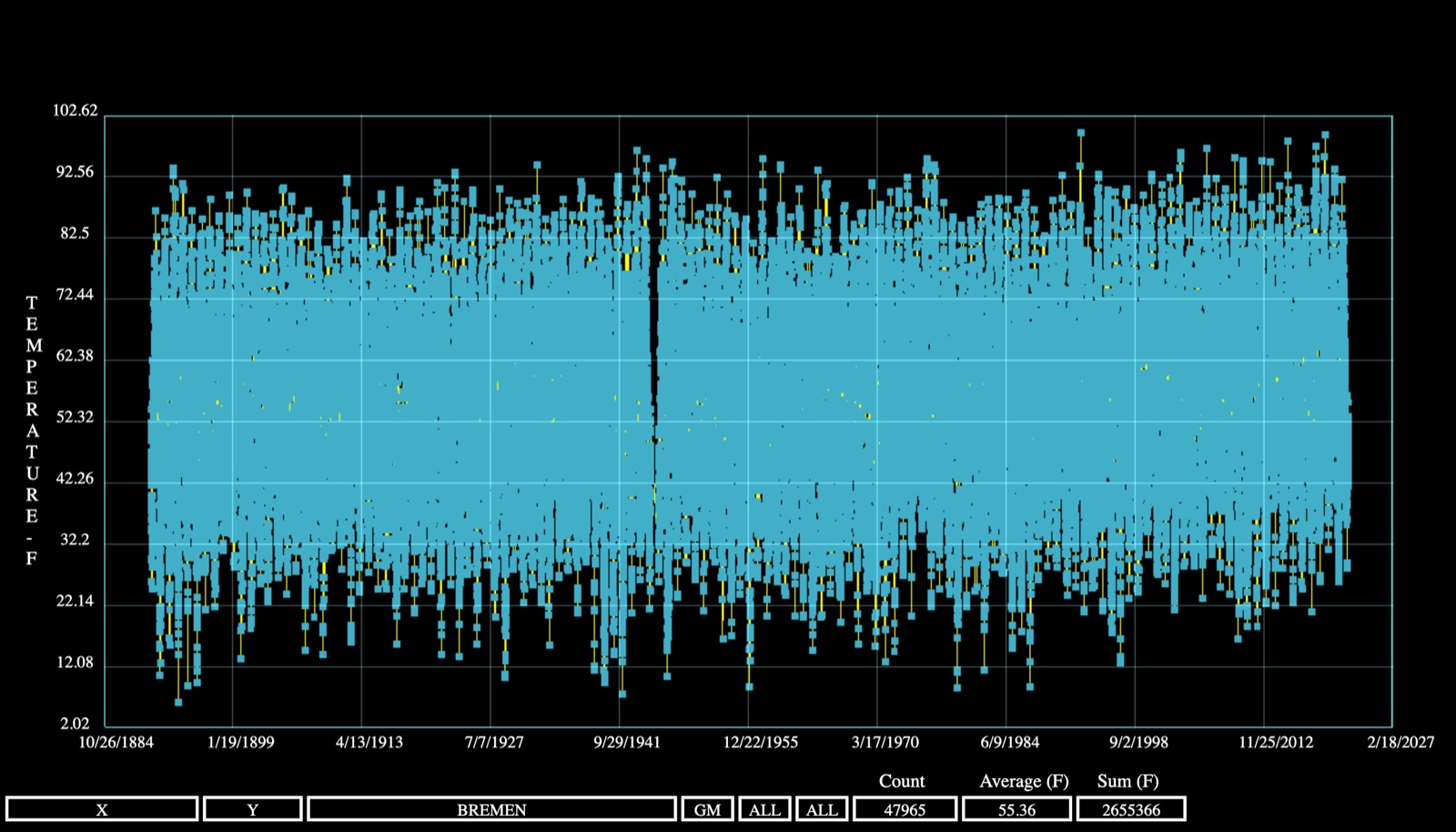Viewport: 1456px width, 832px height.
Task: Click the 62.38 y-axis value
Action: click(75, 356)
